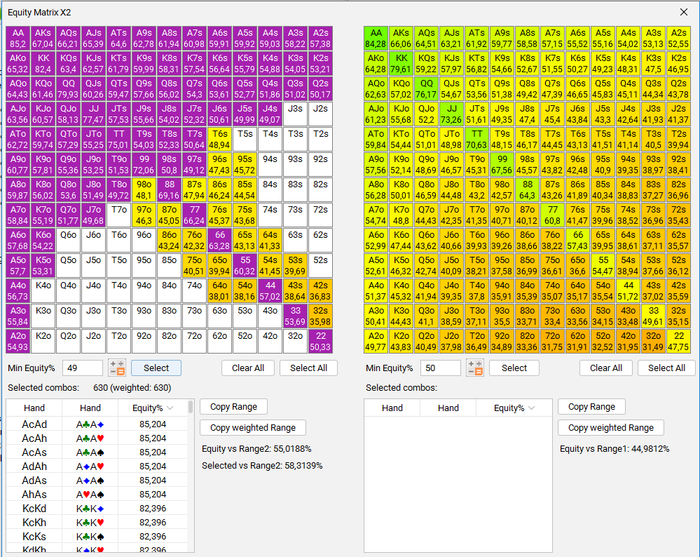700x557 pixels.
Task: Click right Copy weighted Range button
Action: tap(611, 428)
